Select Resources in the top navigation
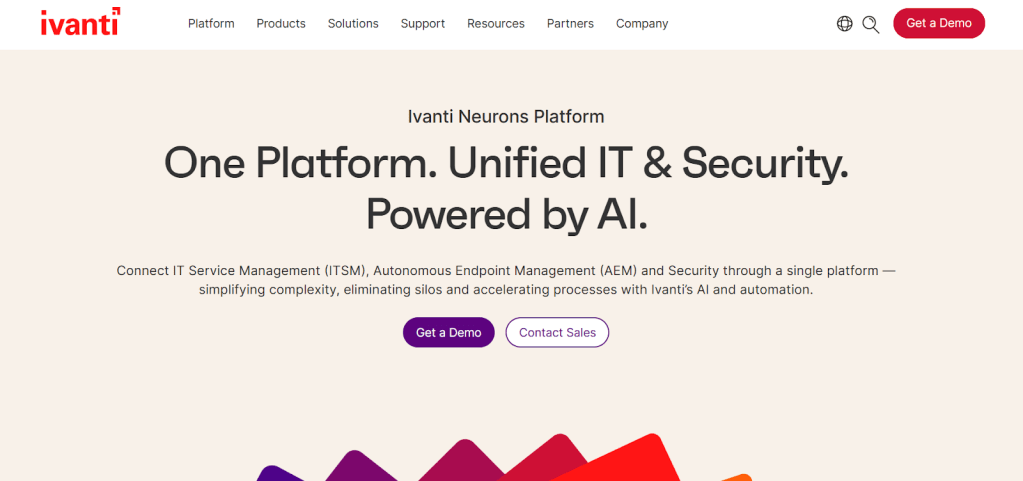 coord(496,24)
